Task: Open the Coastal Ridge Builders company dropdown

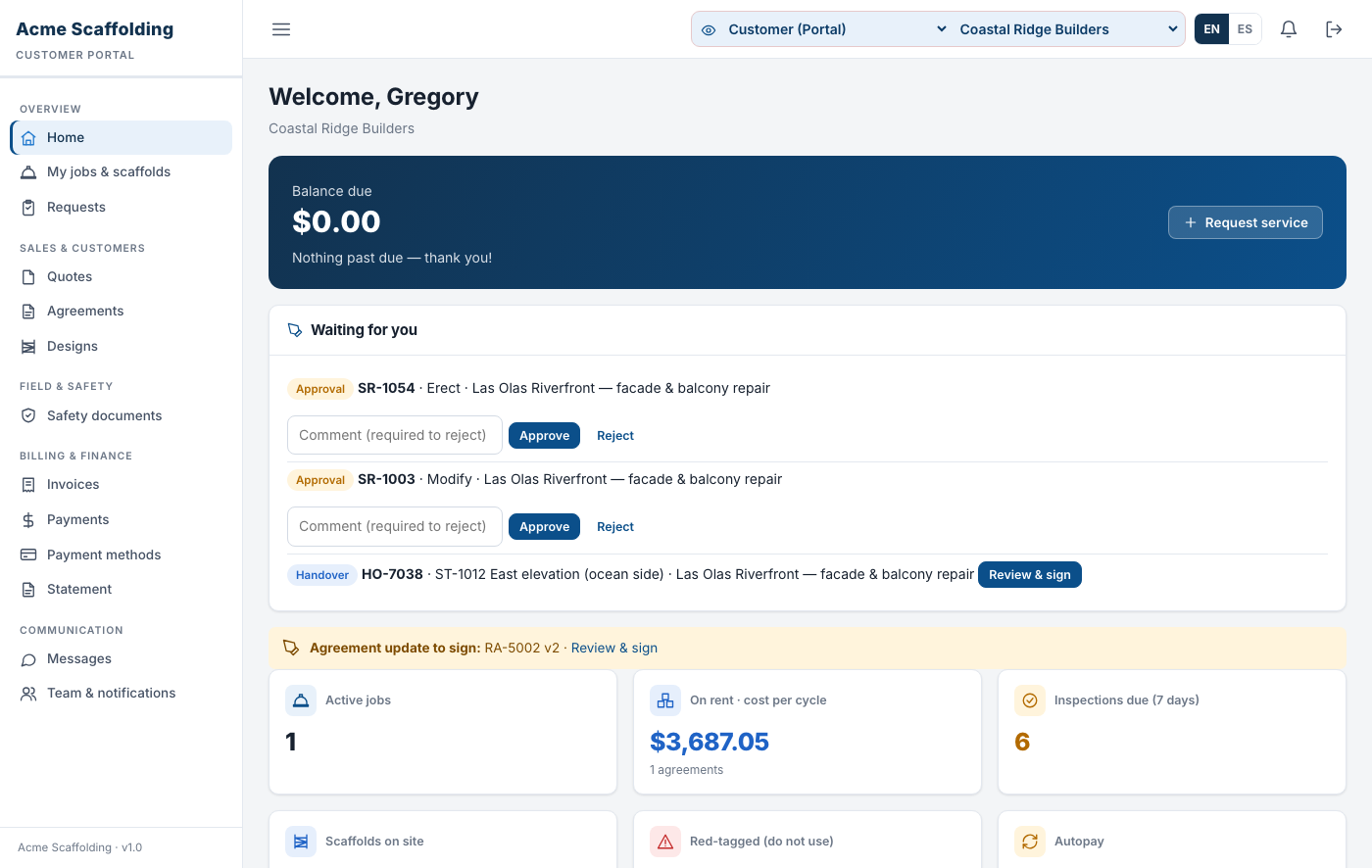Action: pos(1068,29)
